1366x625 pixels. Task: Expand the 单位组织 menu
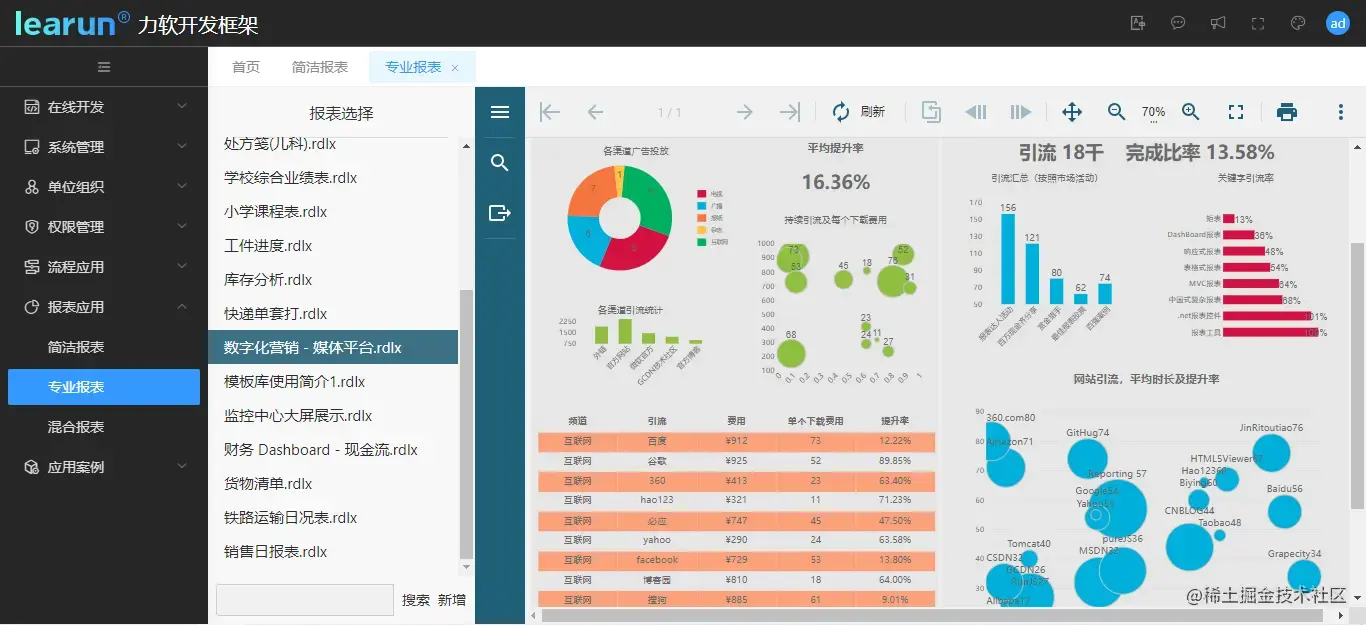coord(104,187)
